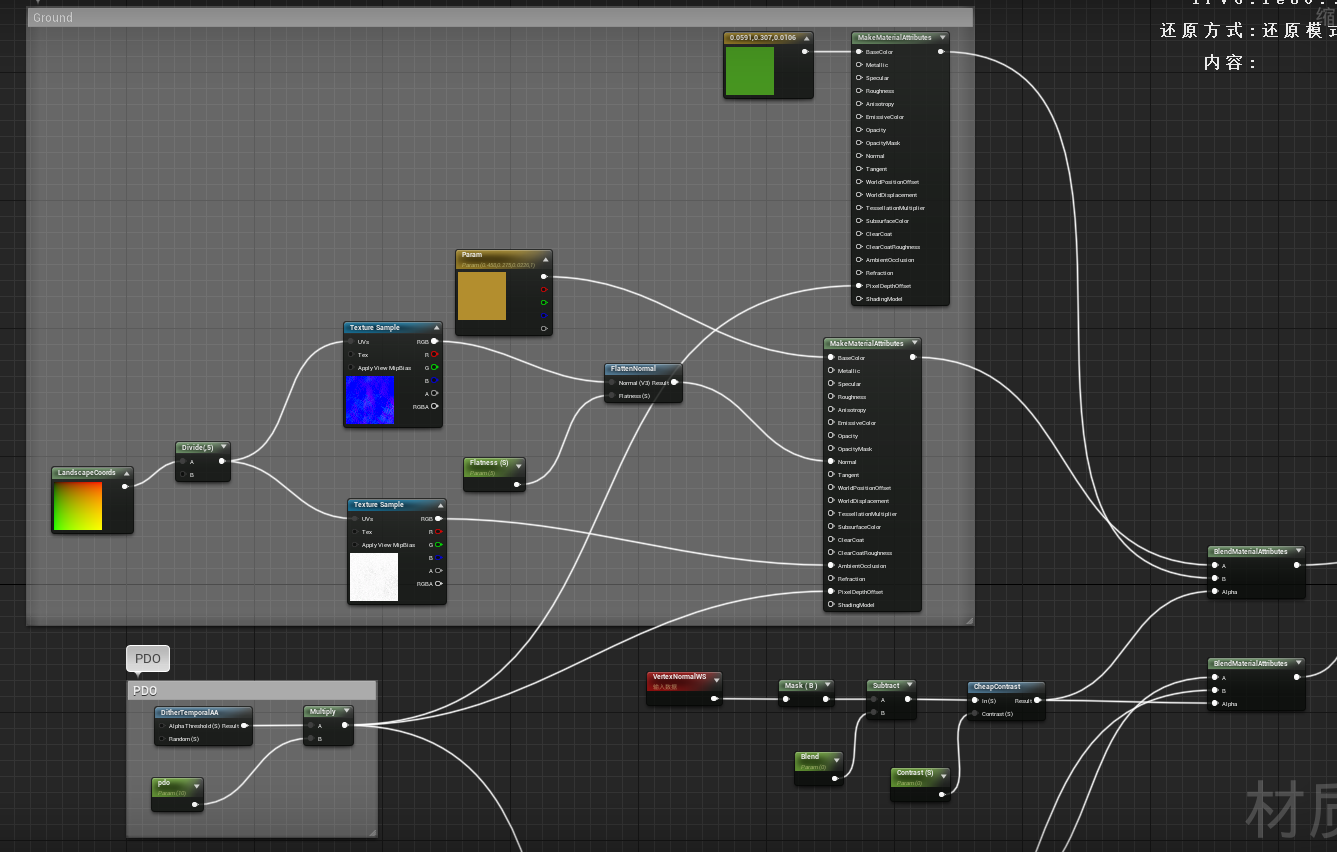Click the green color swatch of Constant3Vector
Viewport: 1337px width, 852px height.
(749, 71)
